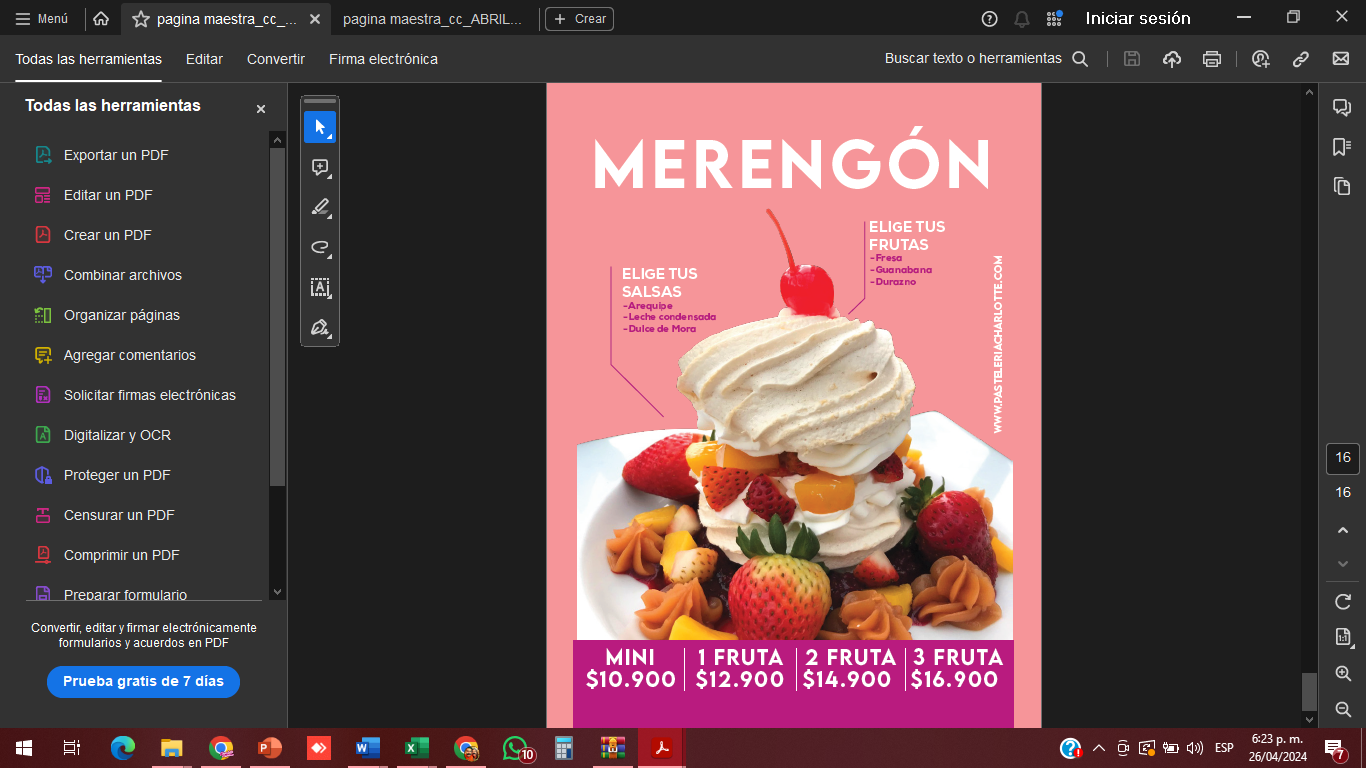Open the page thumbnails panel icon

click(1341, 186)
